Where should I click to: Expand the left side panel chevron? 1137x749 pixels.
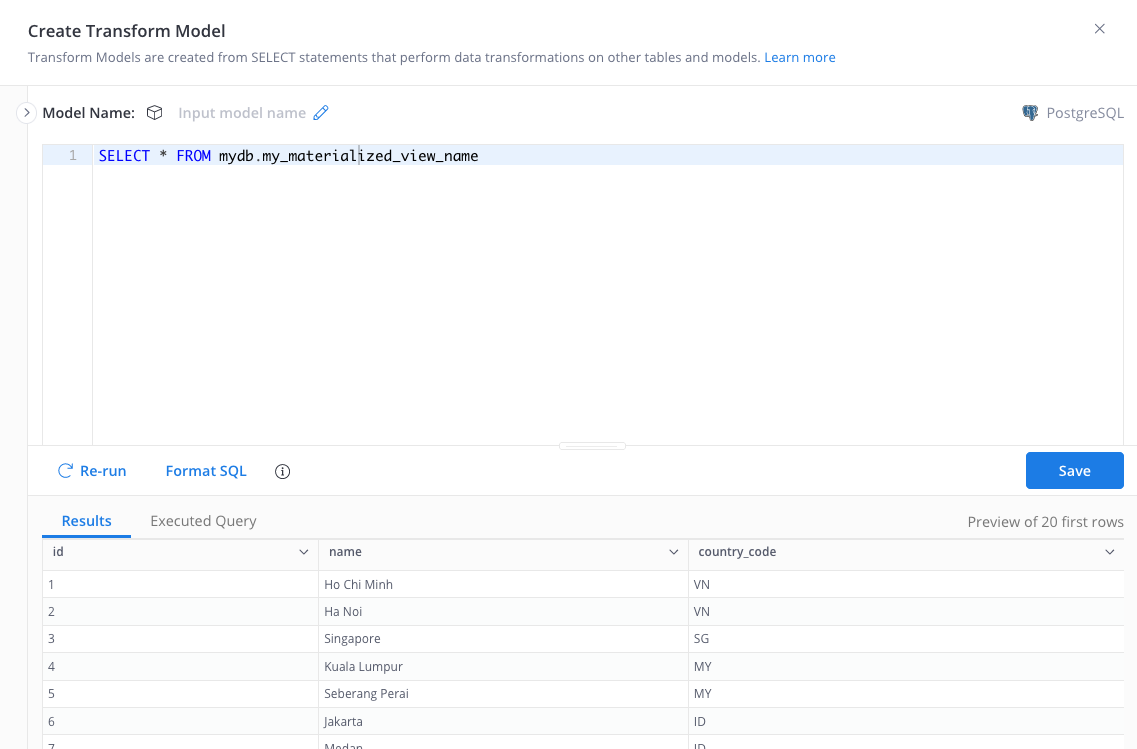click(27, 113)
